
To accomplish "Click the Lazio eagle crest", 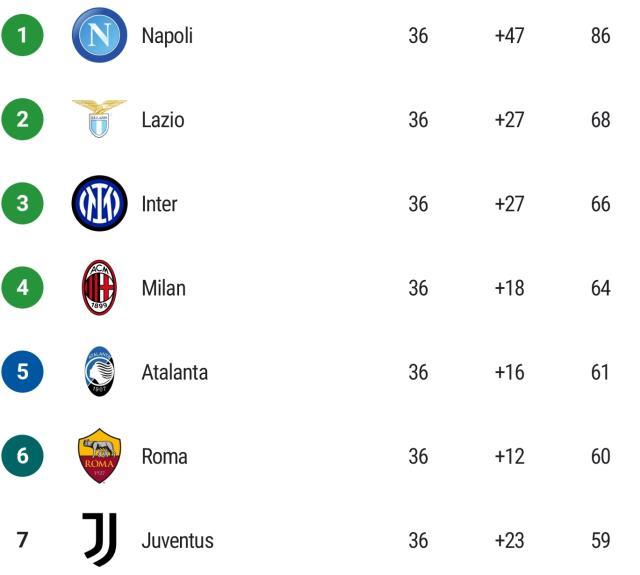I will (x=99, y=119).
